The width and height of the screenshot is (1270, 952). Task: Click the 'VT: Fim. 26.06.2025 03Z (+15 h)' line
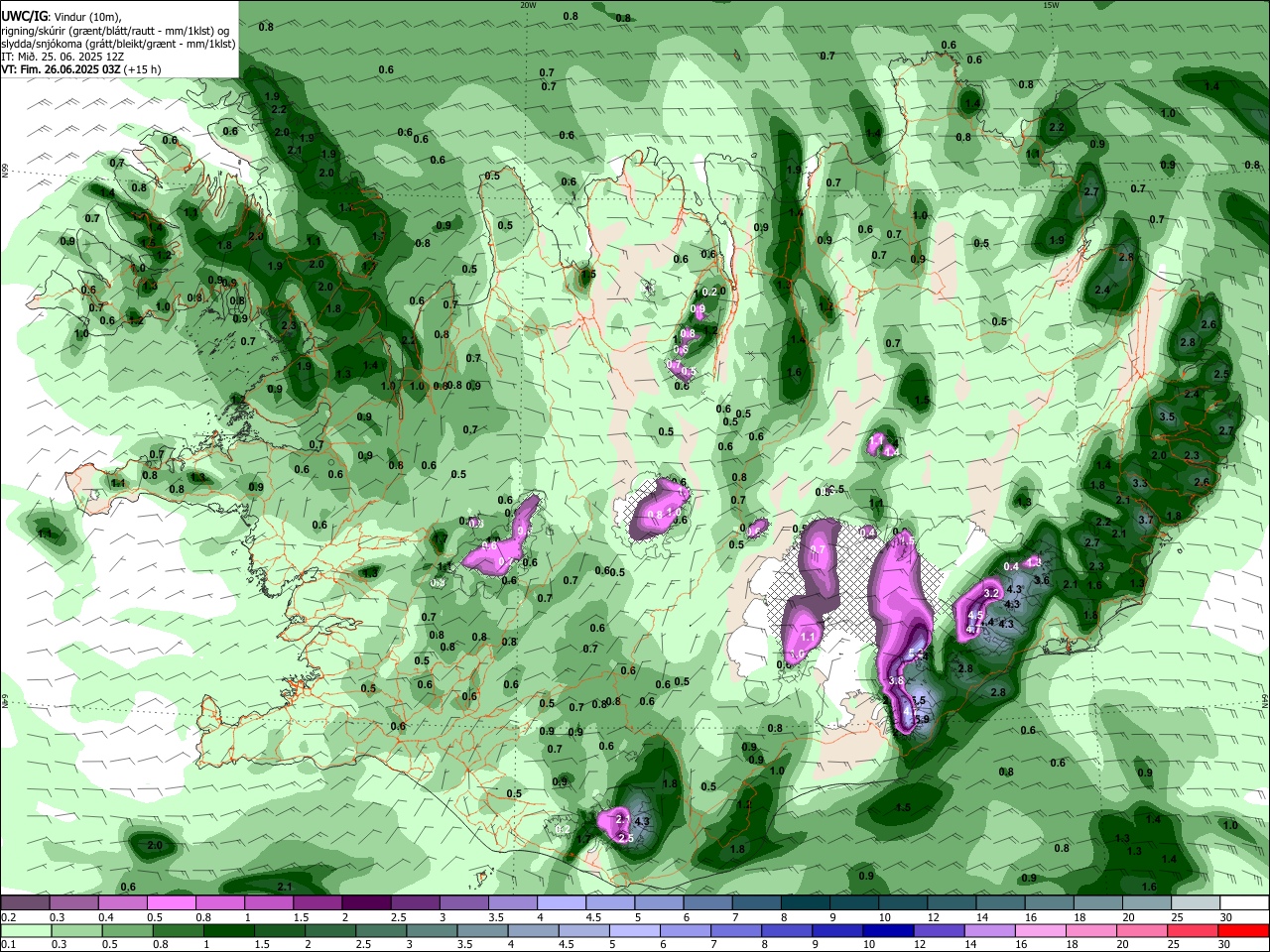click(80, 69)
